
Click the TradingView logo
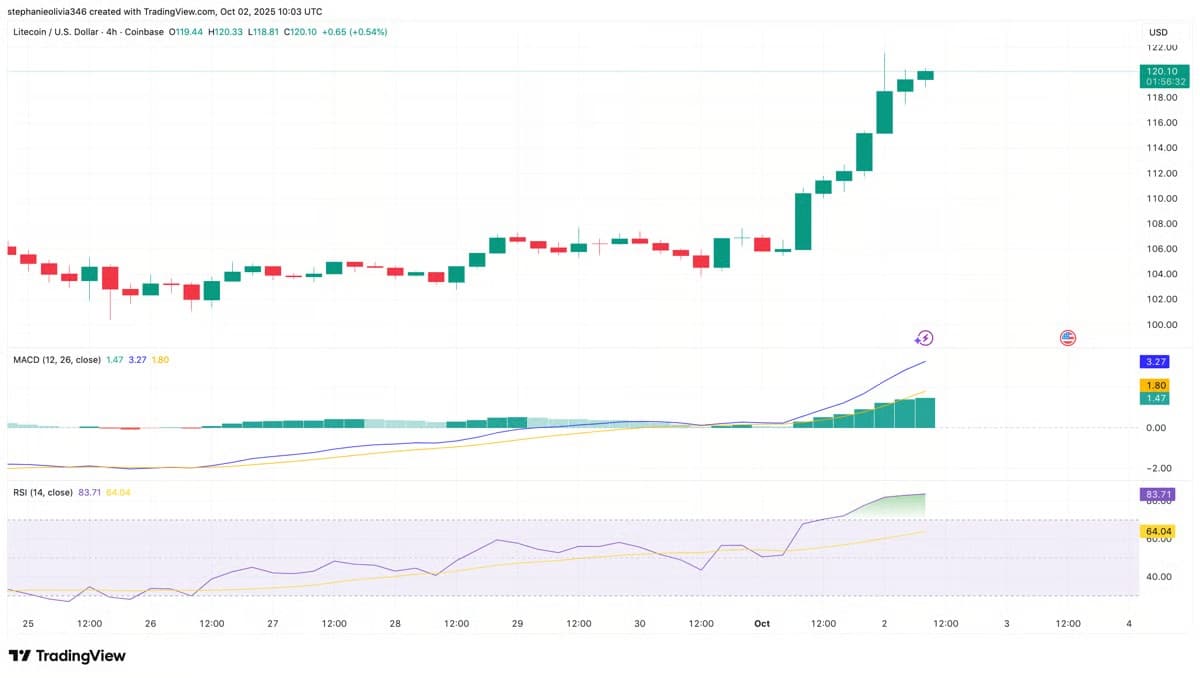click(67, 655)
